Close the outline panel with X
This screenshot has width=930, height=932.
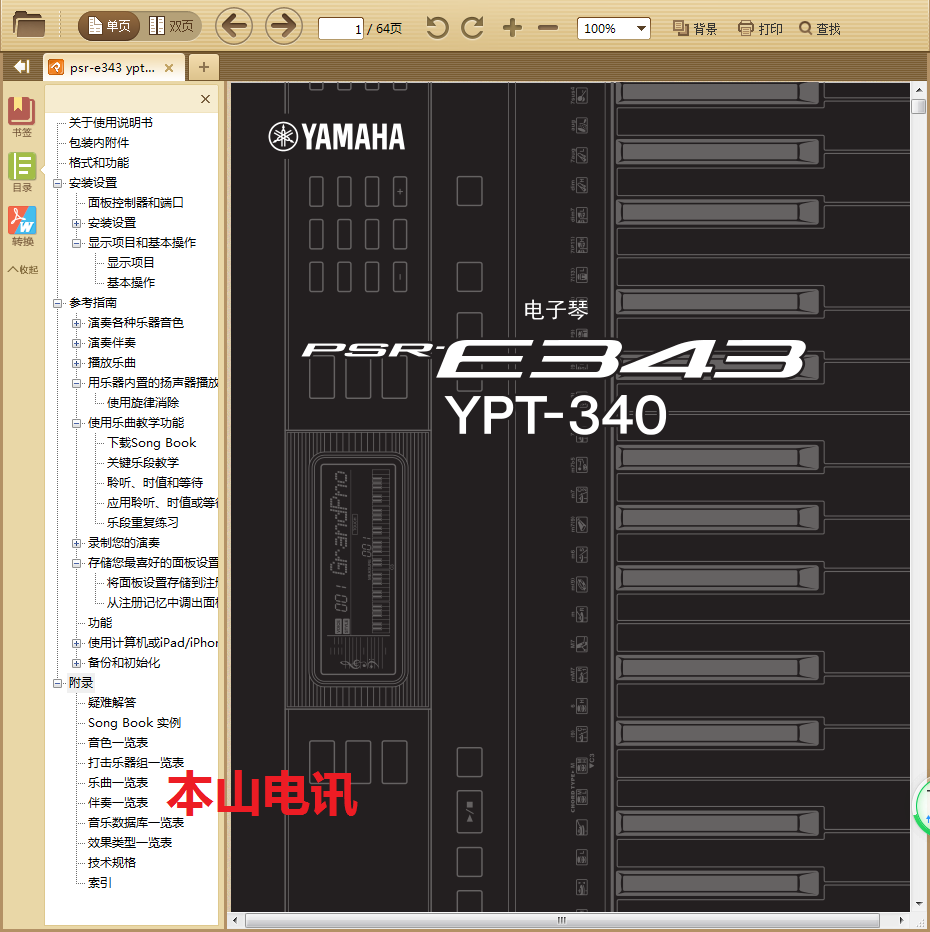[206, 99]
